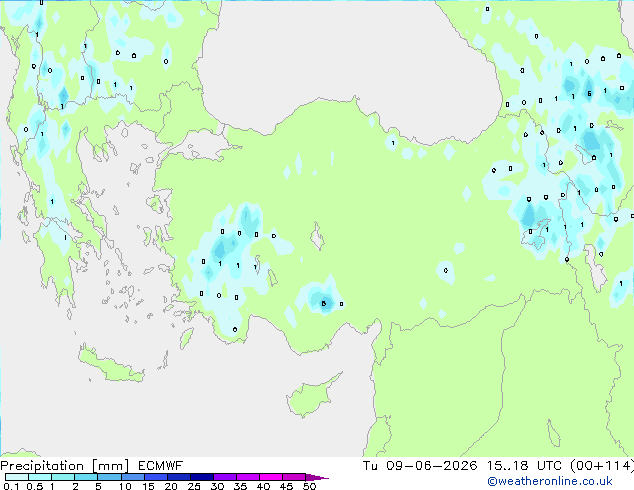Click the 25–30 mm navy legend swatch
The width and height of the screenshot is (634, 490).
(x=201, y=477)
